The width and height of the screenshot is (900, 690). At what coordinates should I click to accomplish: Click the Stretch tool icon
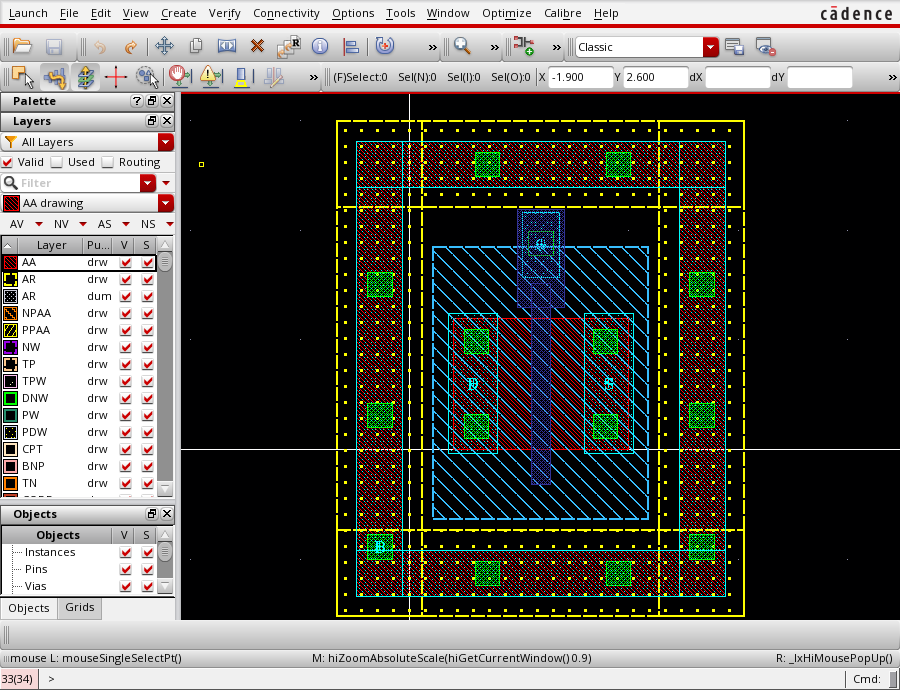(227, 46)
